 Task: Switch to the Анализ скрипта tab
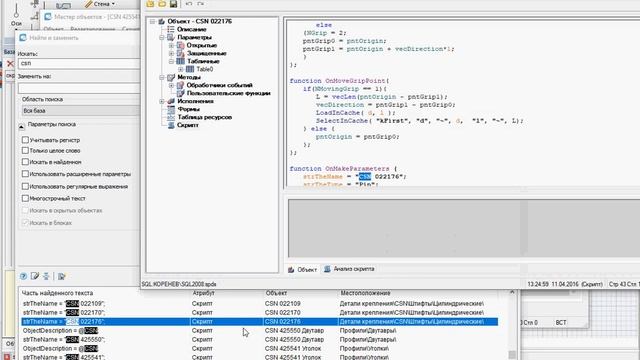pos(349,269)
